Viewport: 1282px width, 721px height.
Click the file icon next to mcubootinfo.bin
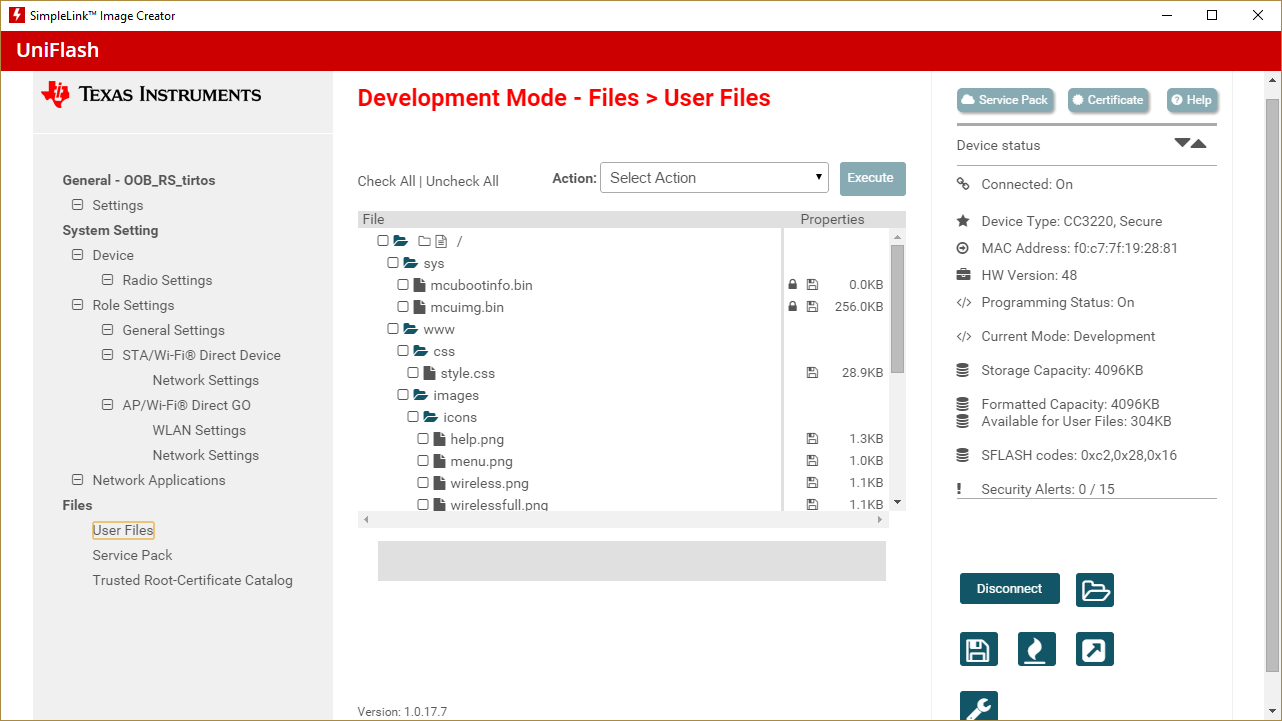point(420,285)
